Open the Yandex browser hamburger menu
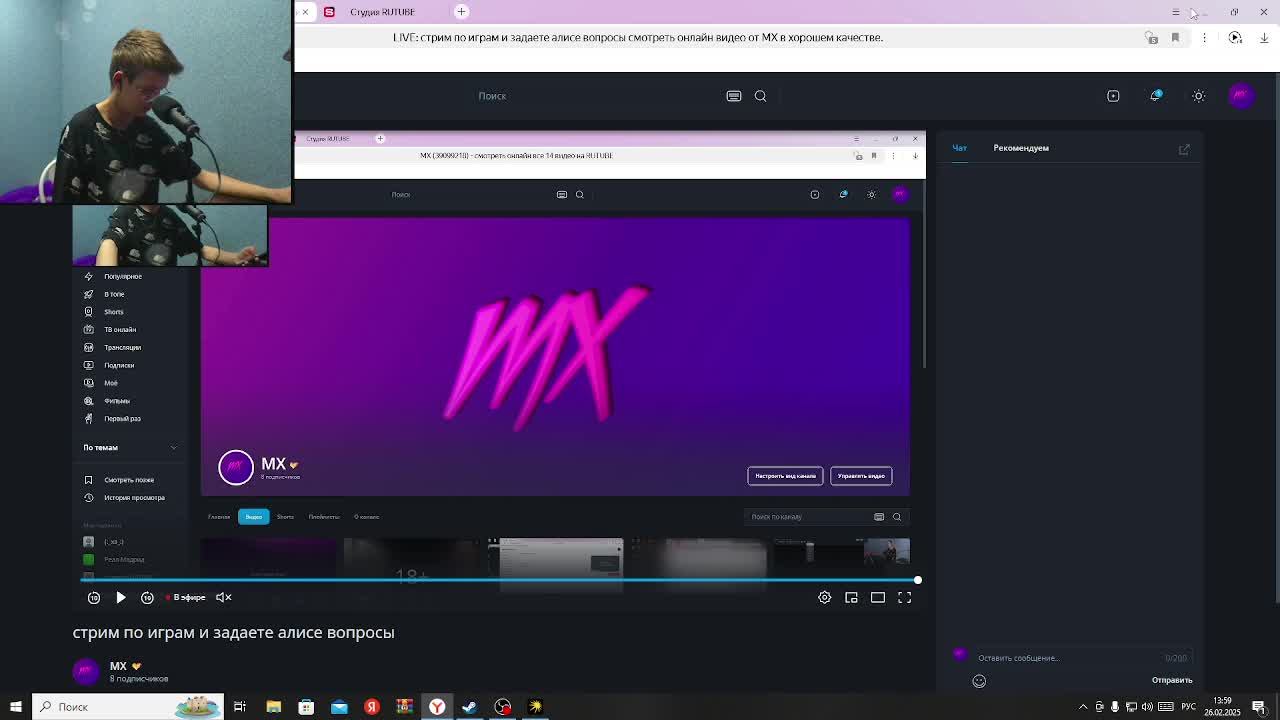Image resolution: width=1280 pixels, height=720 pixels. (1175, 11)
